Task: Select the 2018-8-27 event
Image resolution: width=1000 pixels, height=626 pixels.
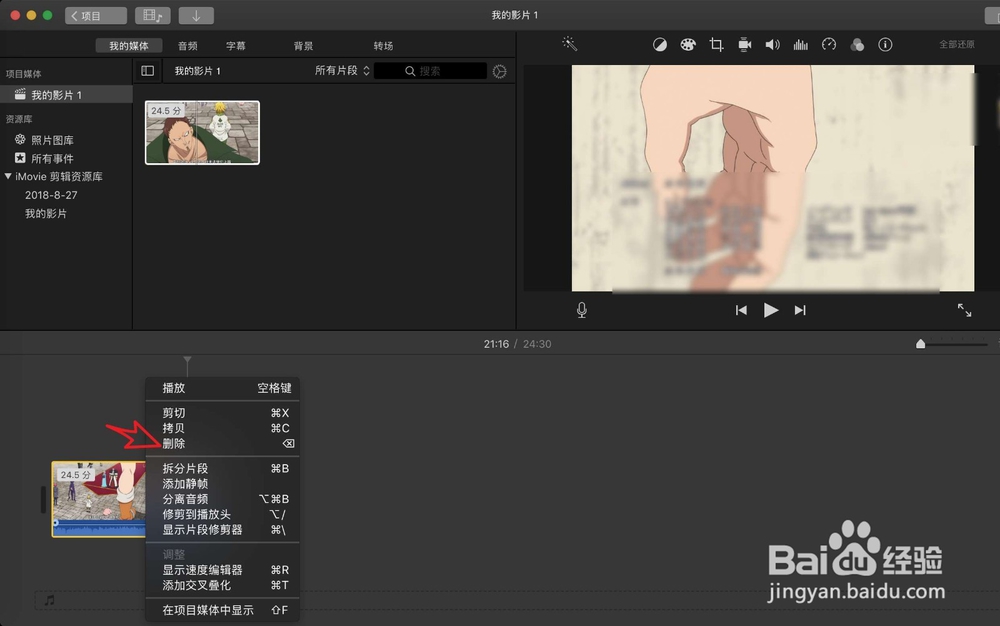Action: [x=51, y=195]
